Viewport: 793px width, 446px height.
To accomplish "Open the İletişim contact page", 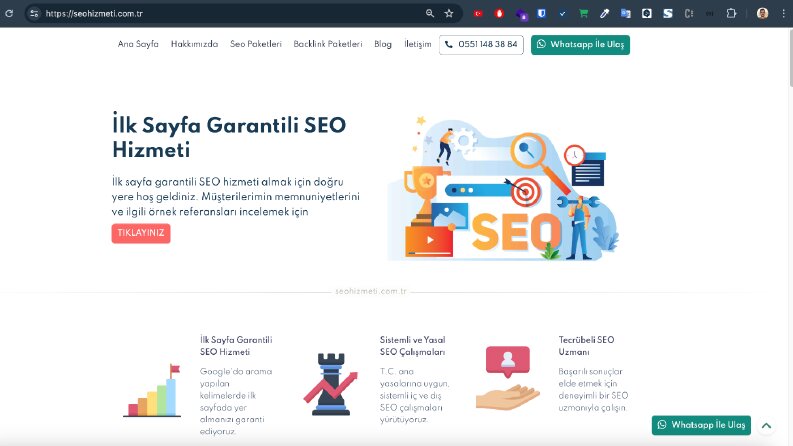I will coord(418,44).
